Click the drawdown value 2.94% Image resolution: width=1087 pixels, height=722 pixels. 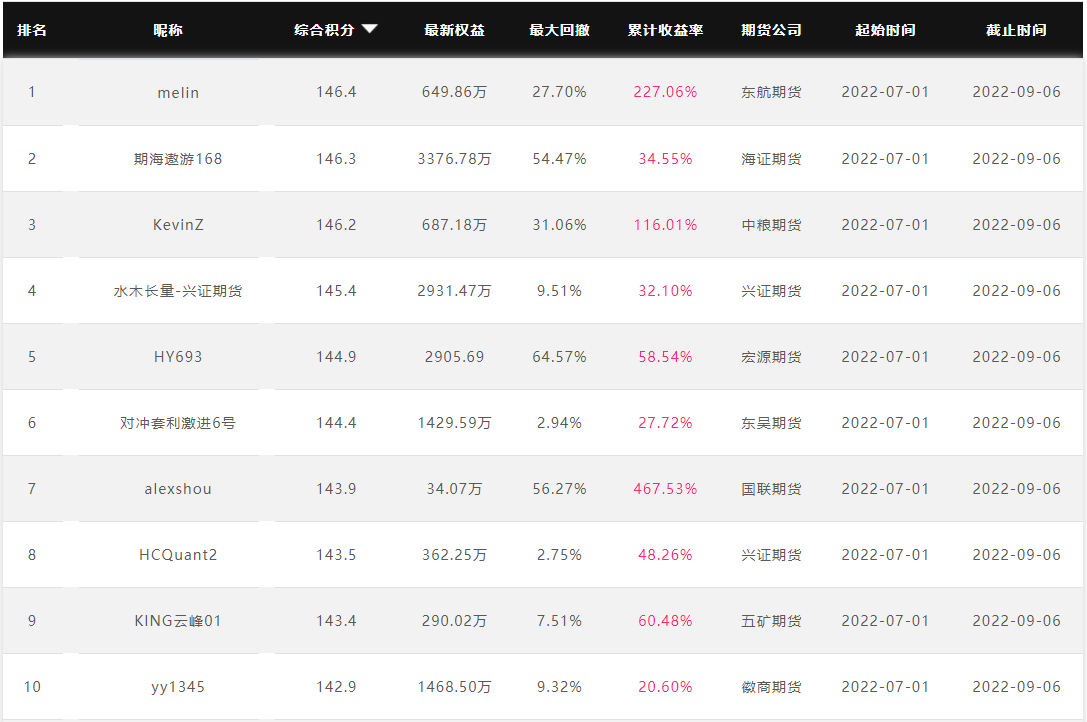559,422
